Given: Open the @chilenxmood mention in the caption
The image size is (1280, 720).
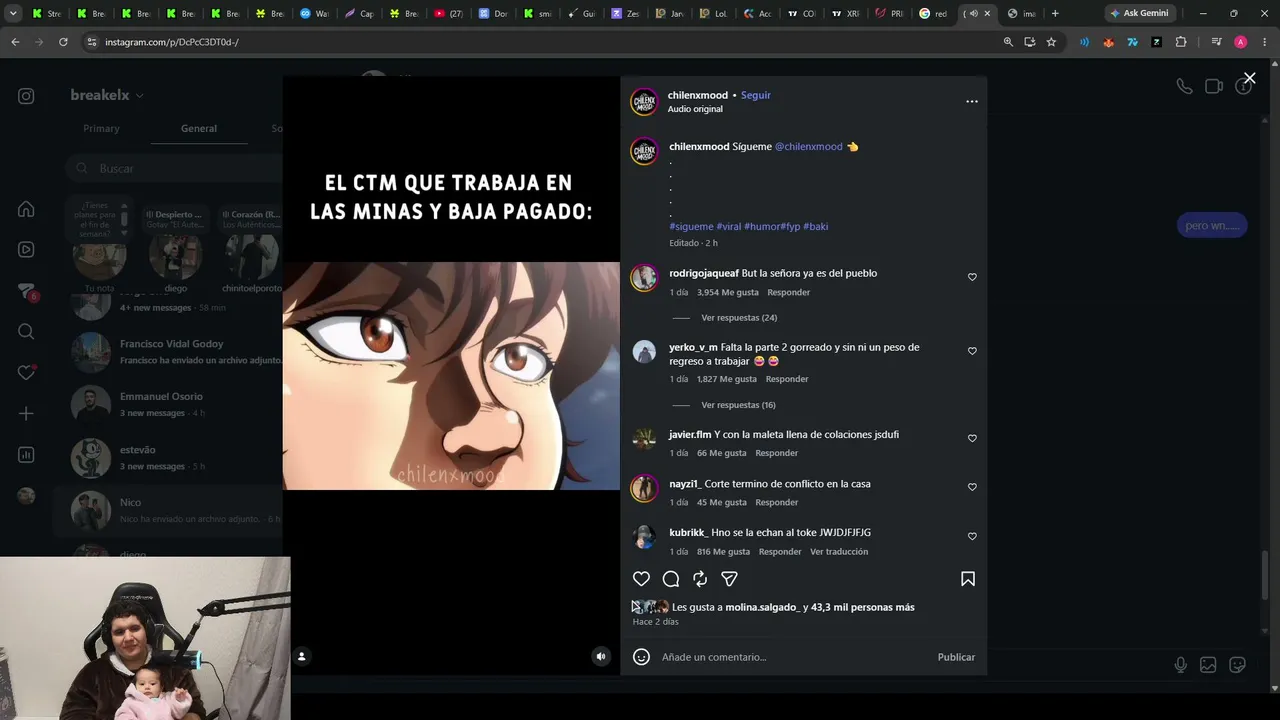Looking at the screenshot, I should click(809, 146).
